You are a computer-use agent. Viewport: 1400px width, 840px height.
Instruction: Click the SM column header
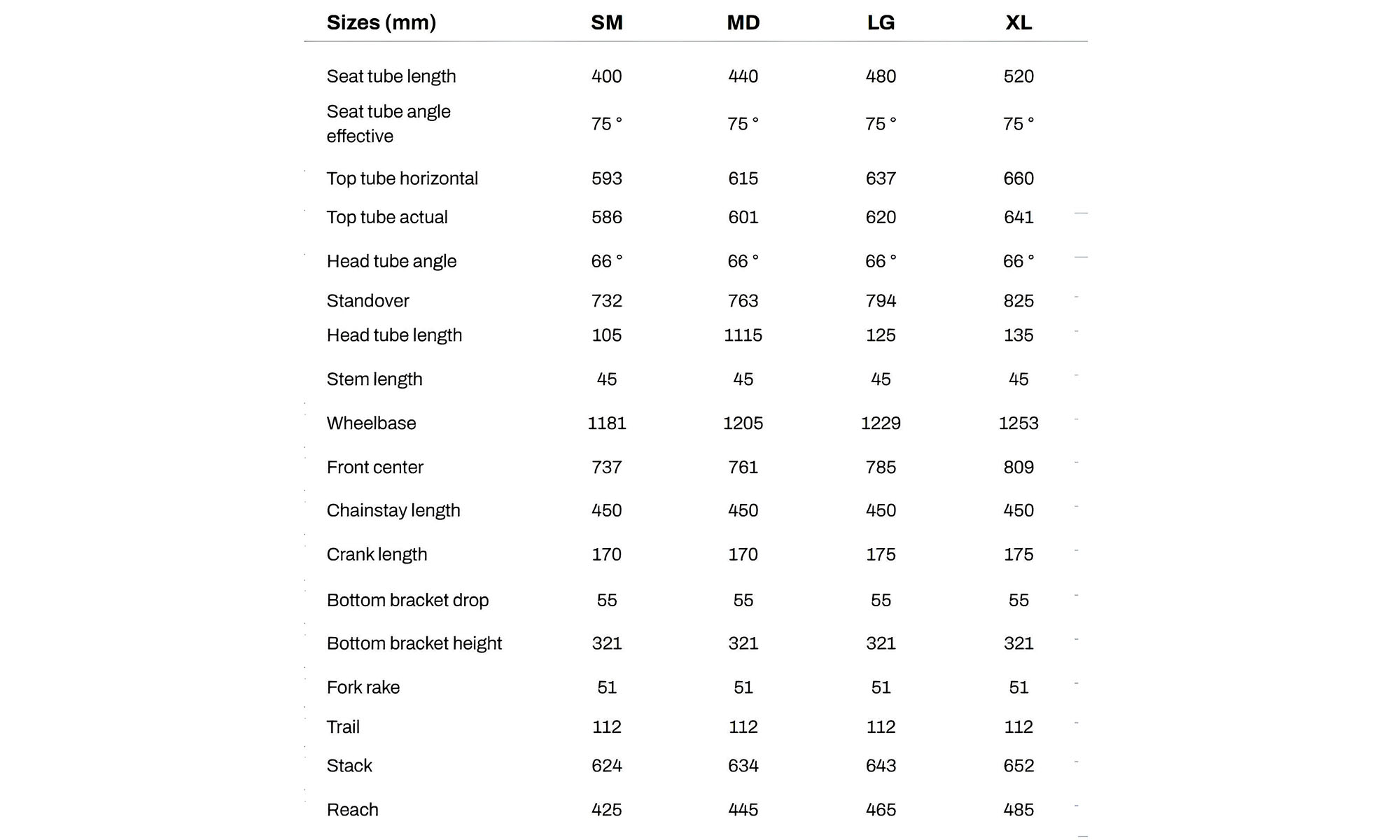(x=606, y=23)
